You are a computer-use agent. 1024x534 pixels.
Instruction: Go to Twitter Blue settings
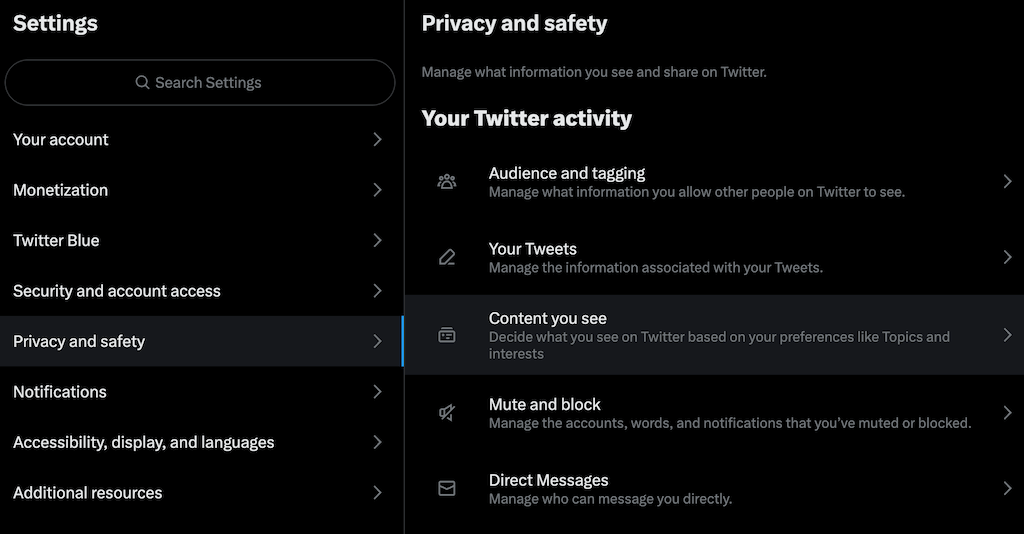pos(56,240)
